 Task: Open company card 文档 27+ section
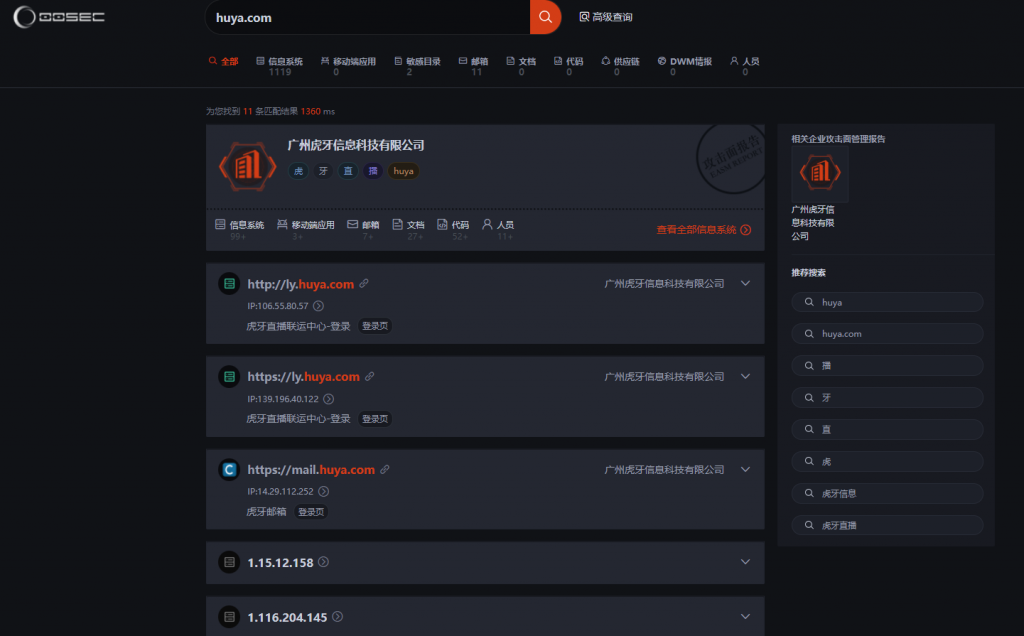point(408,229)
